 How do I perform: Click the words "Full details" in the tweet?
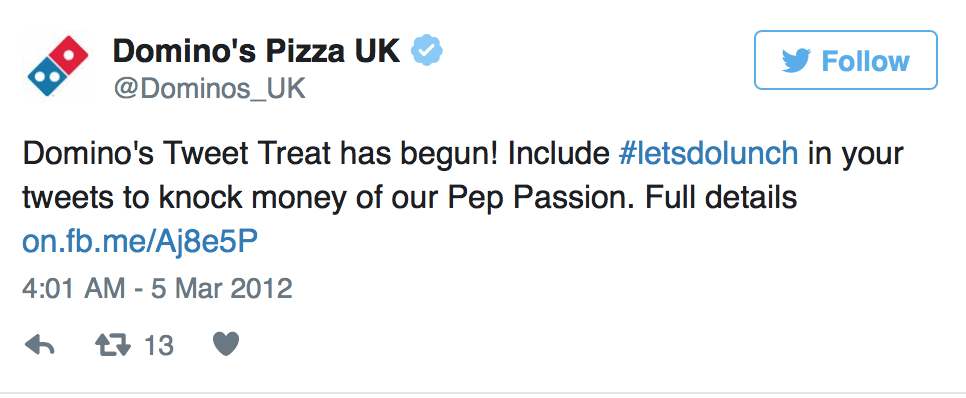tap(721, 197)
